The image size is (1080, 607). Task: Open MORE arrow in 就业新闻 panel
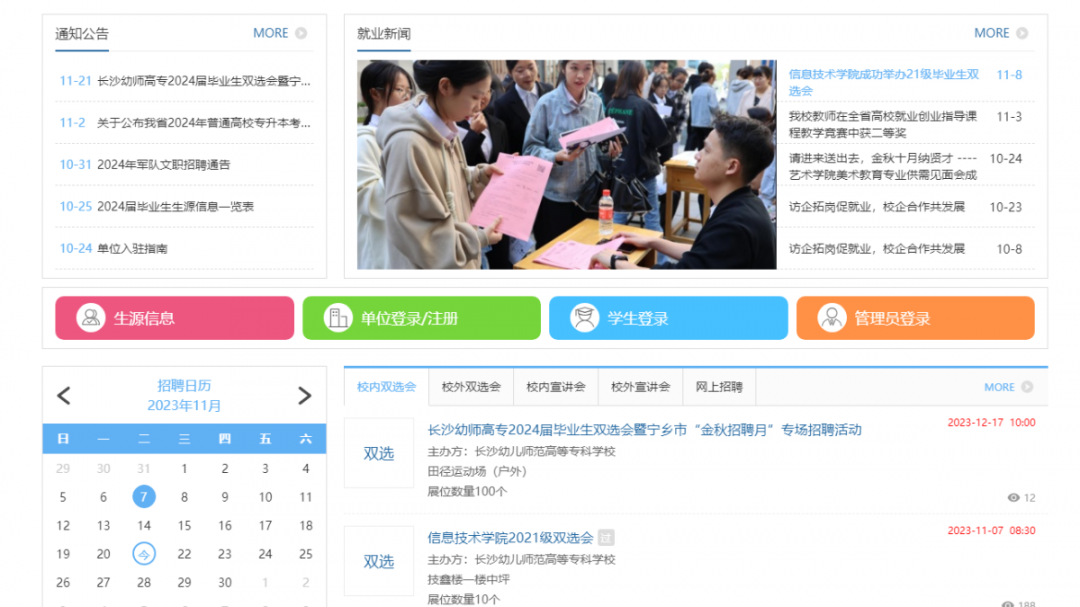[x=1022, y=33]
